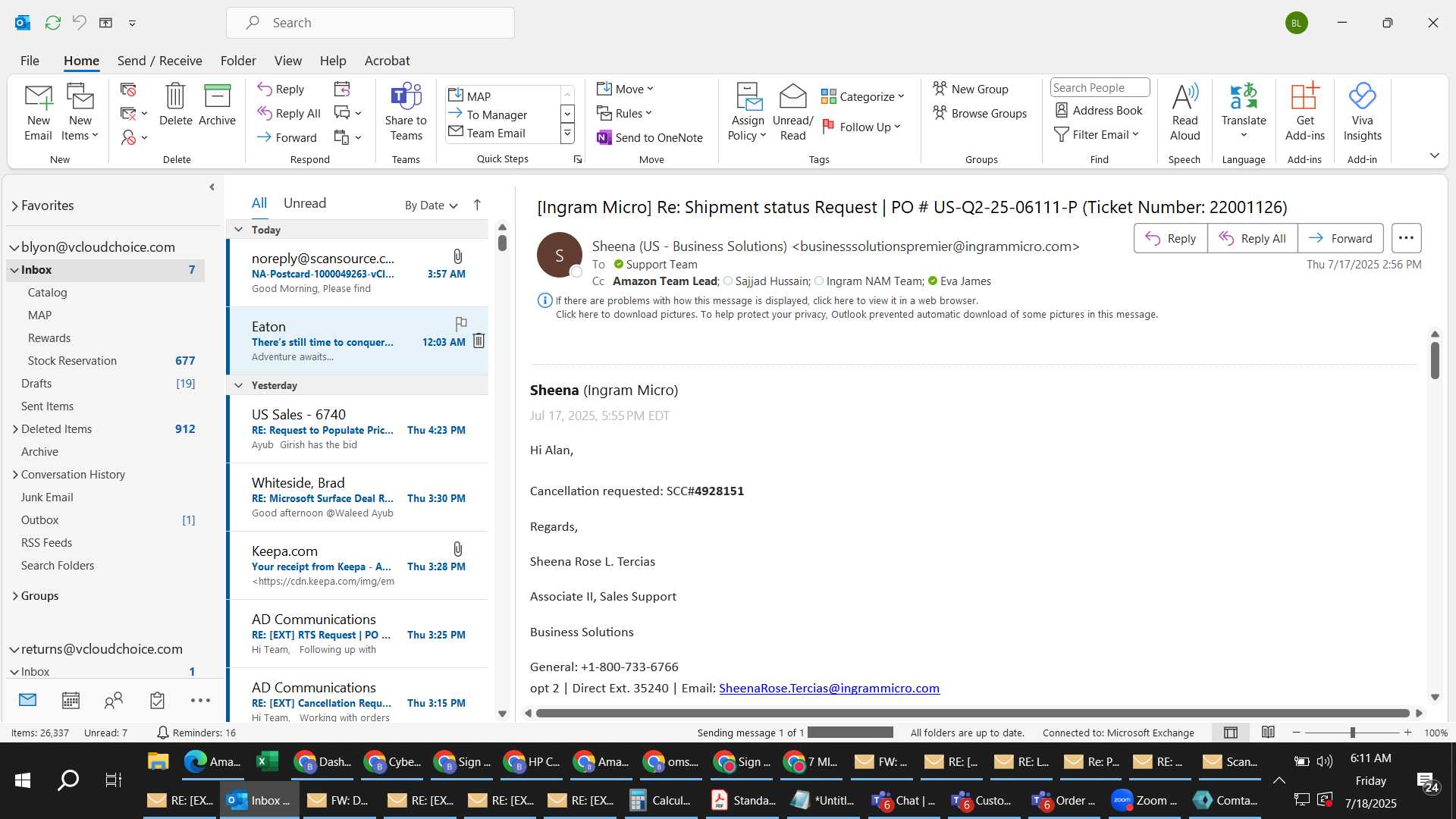Image resolution: width=1456 pixels, height=819 pixels.
Task: Toggle Reading view in status bar
Action: click(x=1268, y=733)
